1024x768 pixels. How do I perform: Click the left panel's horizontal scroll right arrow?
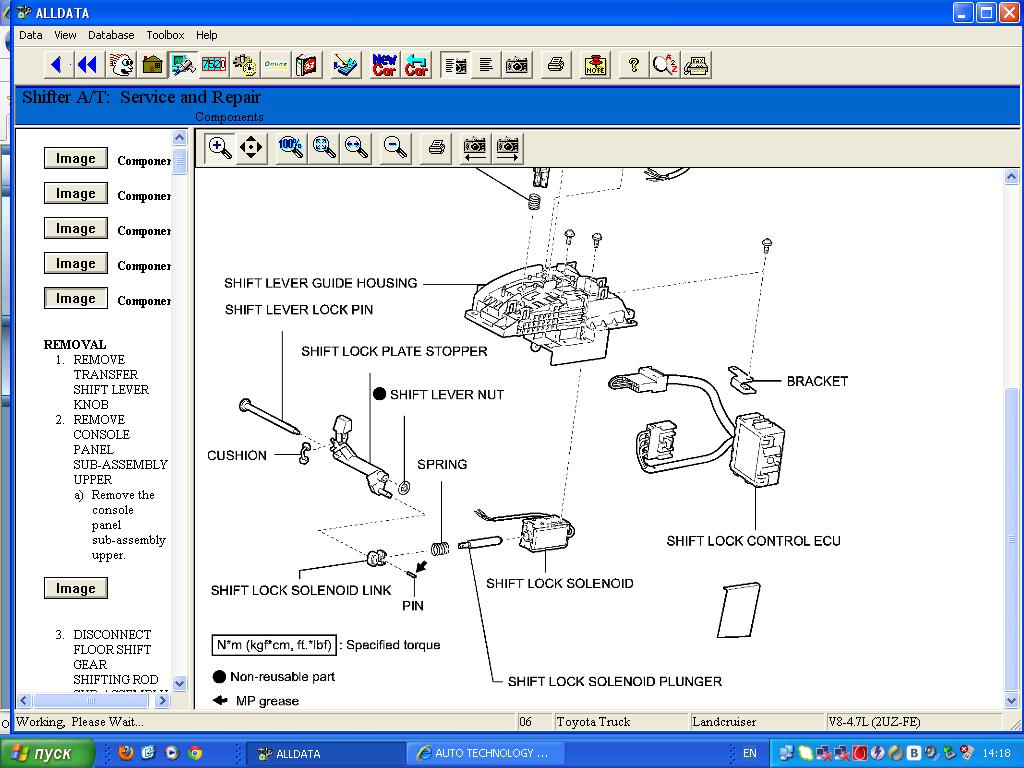coord(163,701)
